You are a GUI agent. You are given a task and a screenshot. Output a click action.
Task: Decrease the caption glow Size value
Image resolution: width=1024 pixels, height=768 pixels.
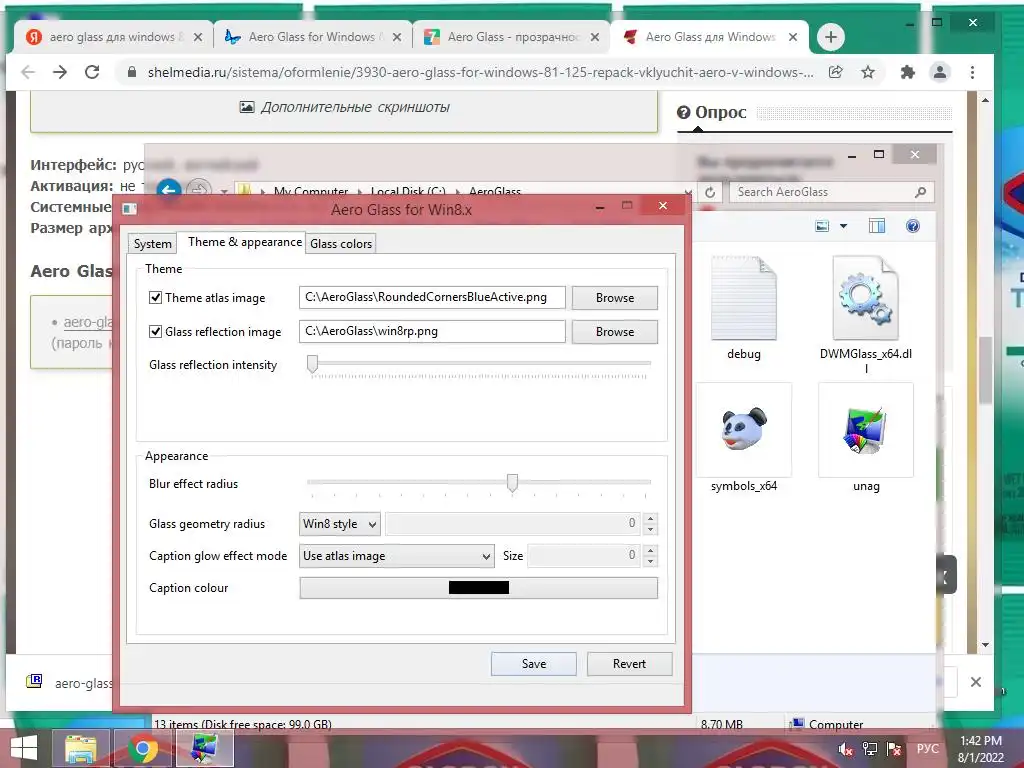(x=650, y=561)
